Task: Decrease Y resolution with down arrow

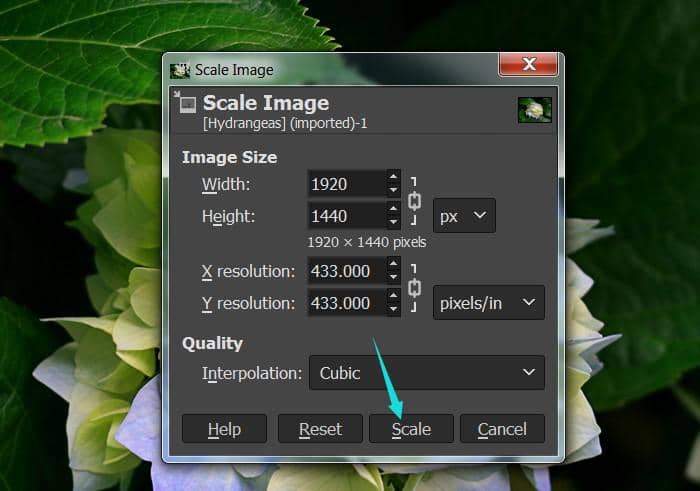Action: [393, 309]
